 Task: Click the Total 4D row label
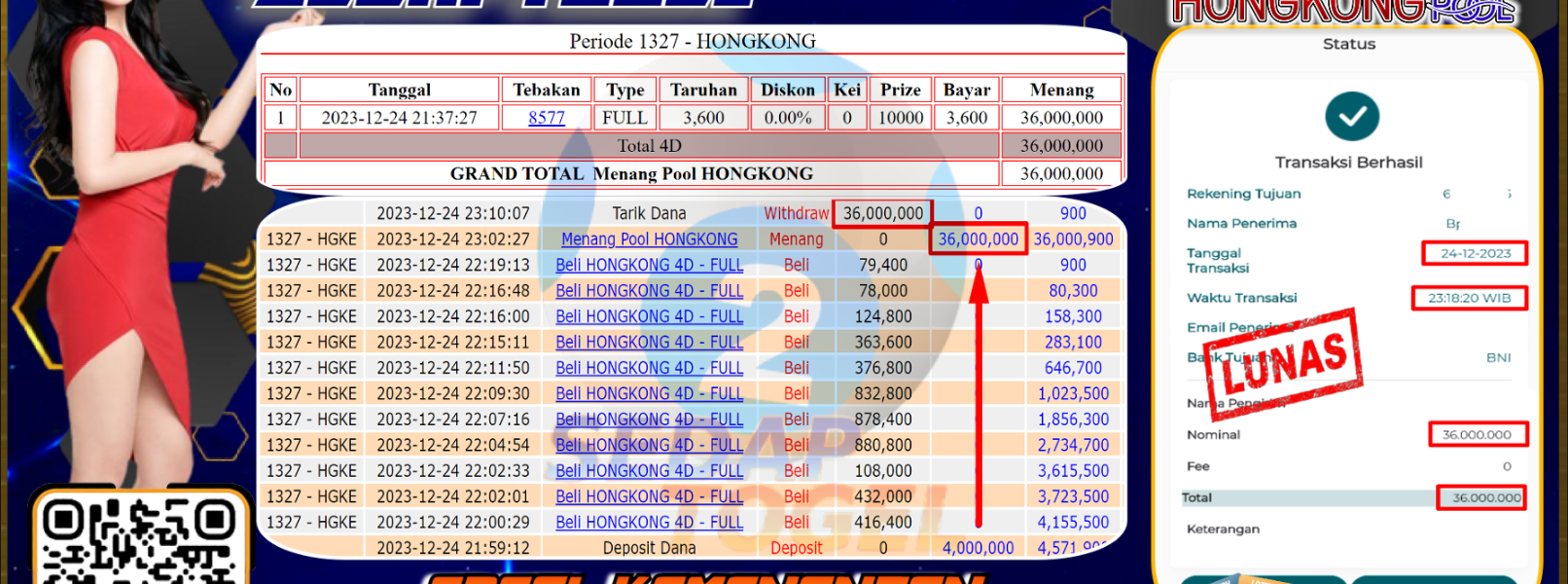pyautogui.click(x=650, y=146)
